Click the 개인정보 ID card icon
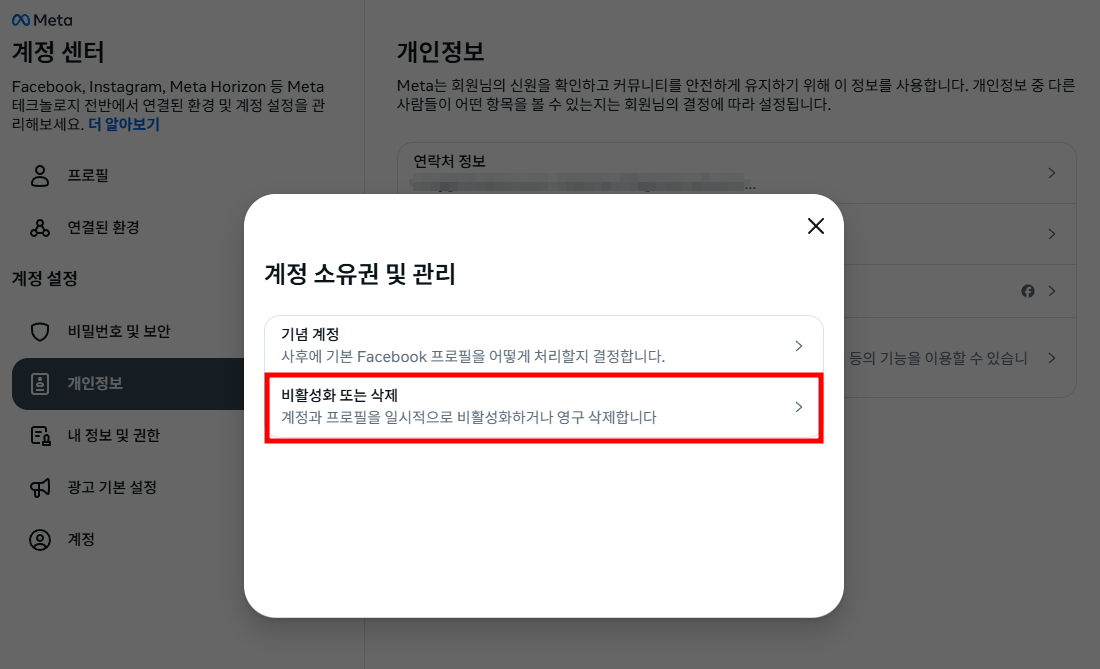This screenshot has height=669, width=1100. 40,384
